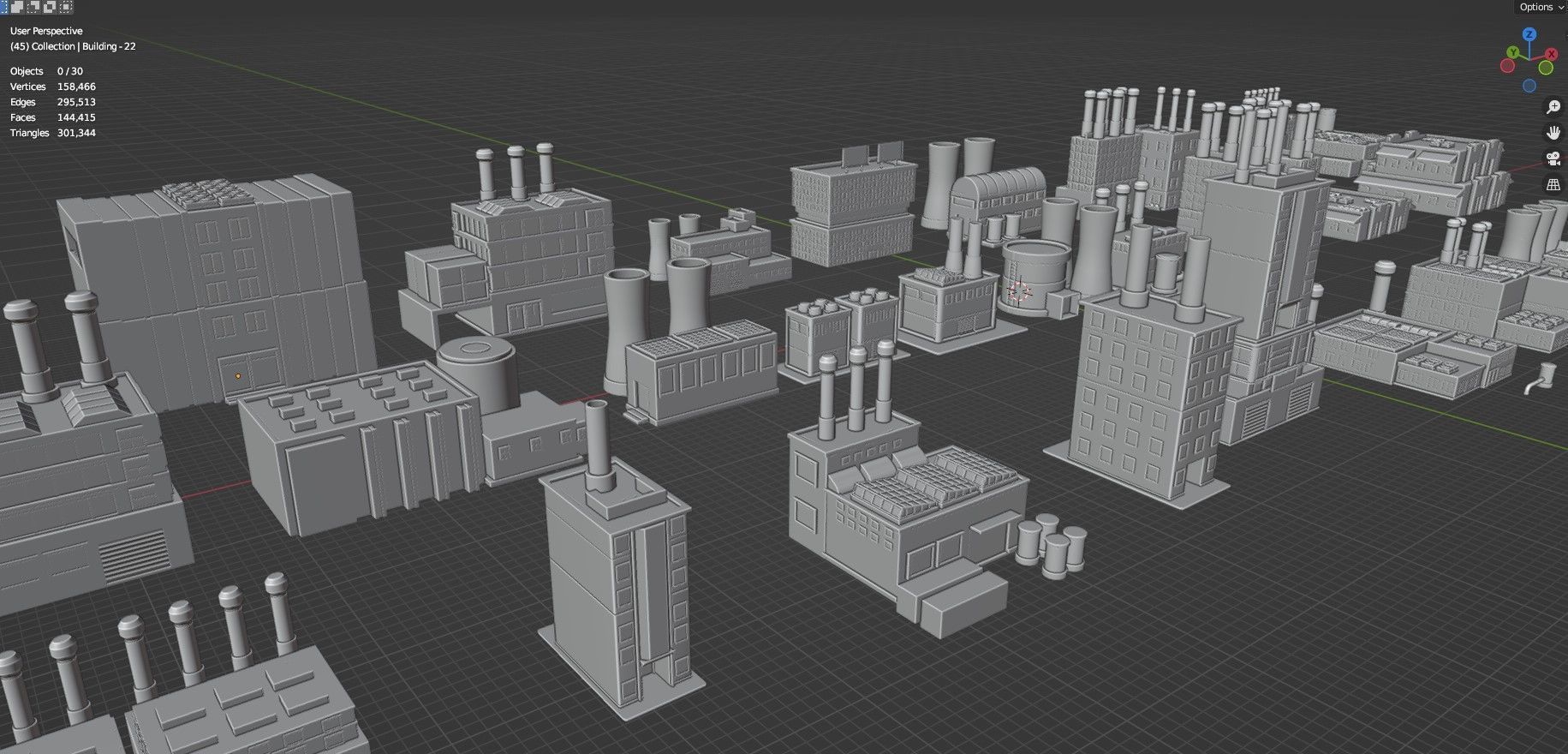The width and height of the screenshot is (1568, 754).
Task: Click the green Y axis gizmo handle
Action: pos(1513,52)
